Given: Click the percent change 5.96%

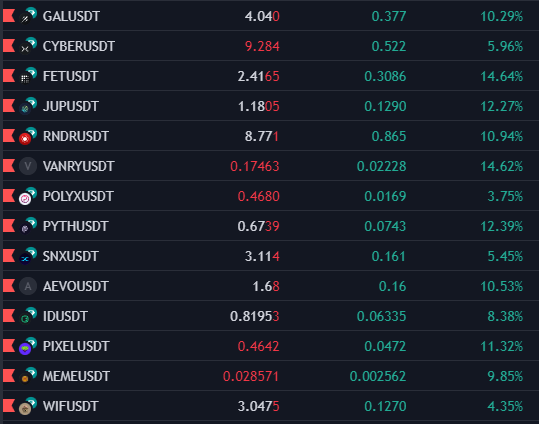Looking at the screenshot, I should coord(505,46).
